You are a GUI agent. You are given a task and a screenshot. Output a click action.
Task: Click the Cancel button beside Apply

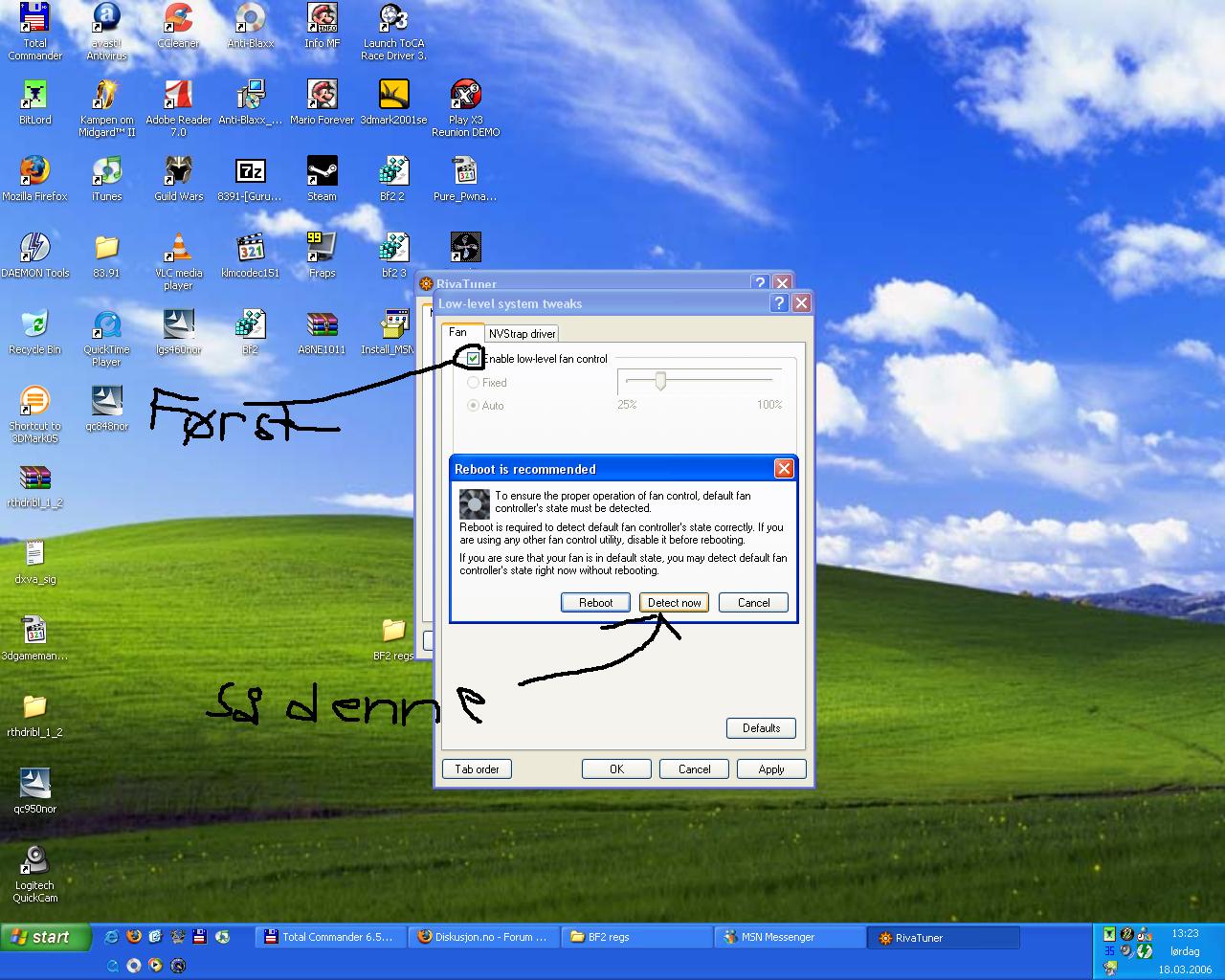tap(694, 769)
